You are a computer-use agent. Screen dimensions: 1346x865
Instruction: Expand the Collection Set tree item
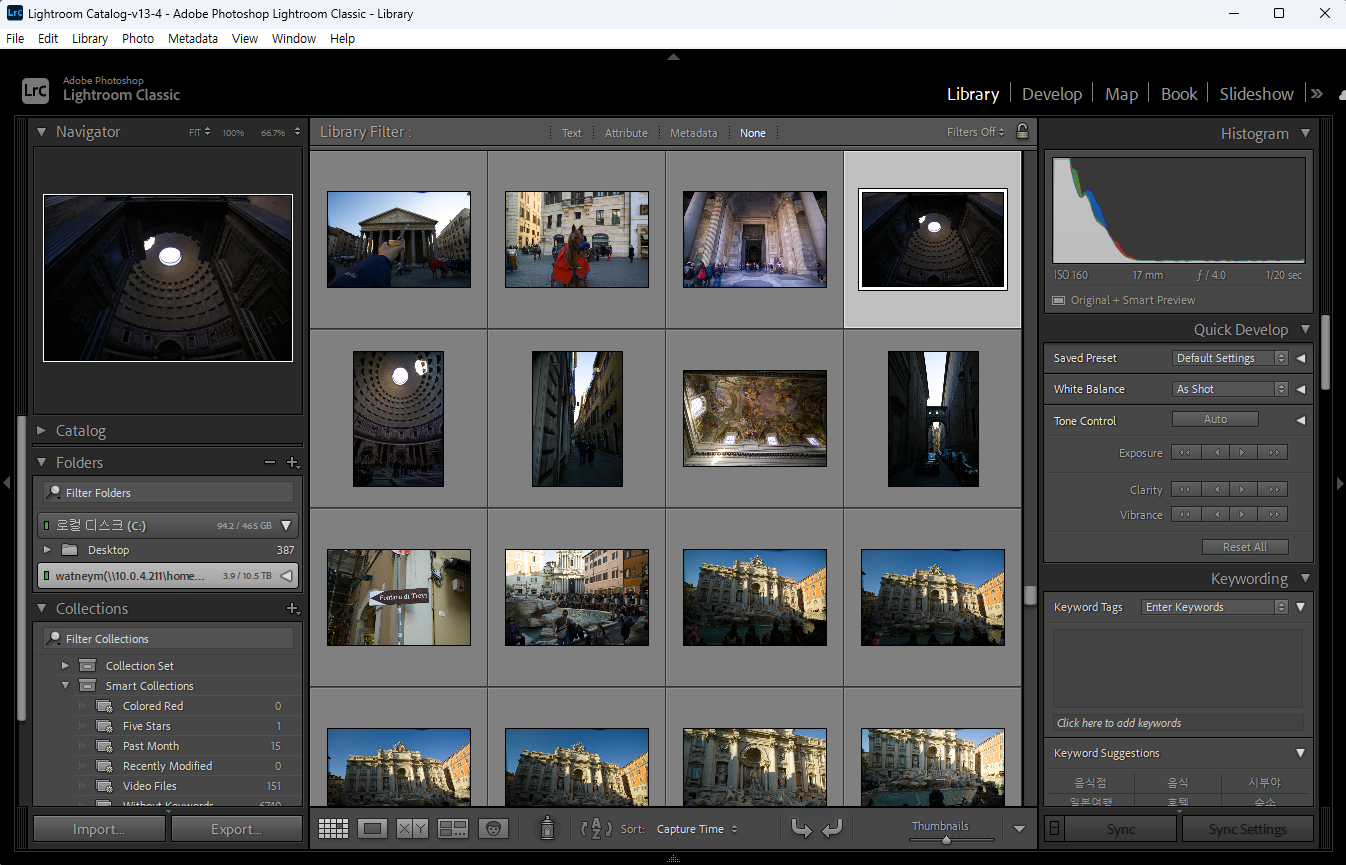click(65, 666)
